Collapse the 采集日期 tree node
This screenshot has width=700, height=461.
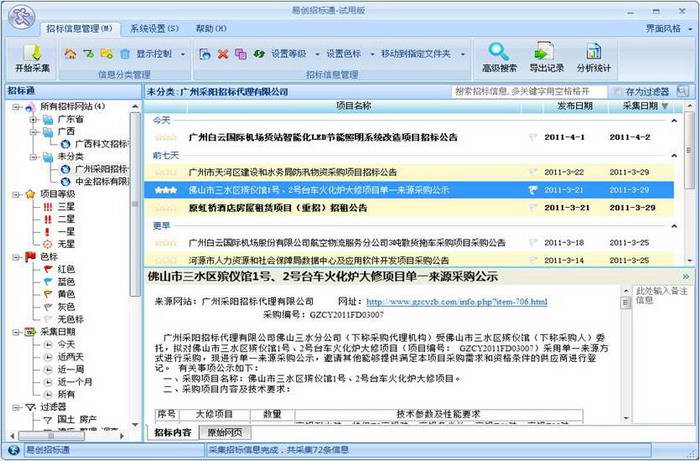click(16, 332)
